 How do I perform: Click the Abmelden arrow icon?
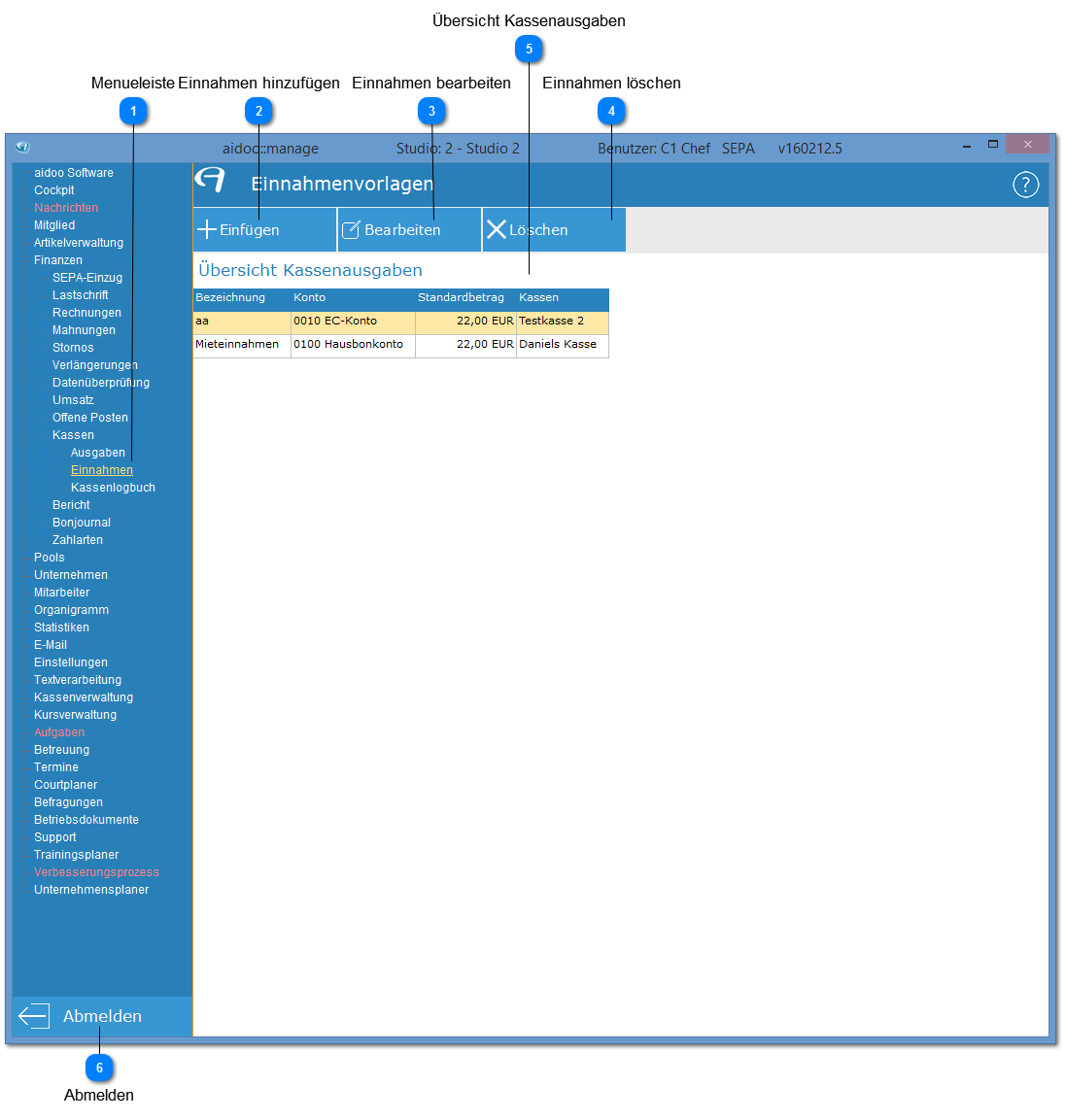(x=34, y=1016)
